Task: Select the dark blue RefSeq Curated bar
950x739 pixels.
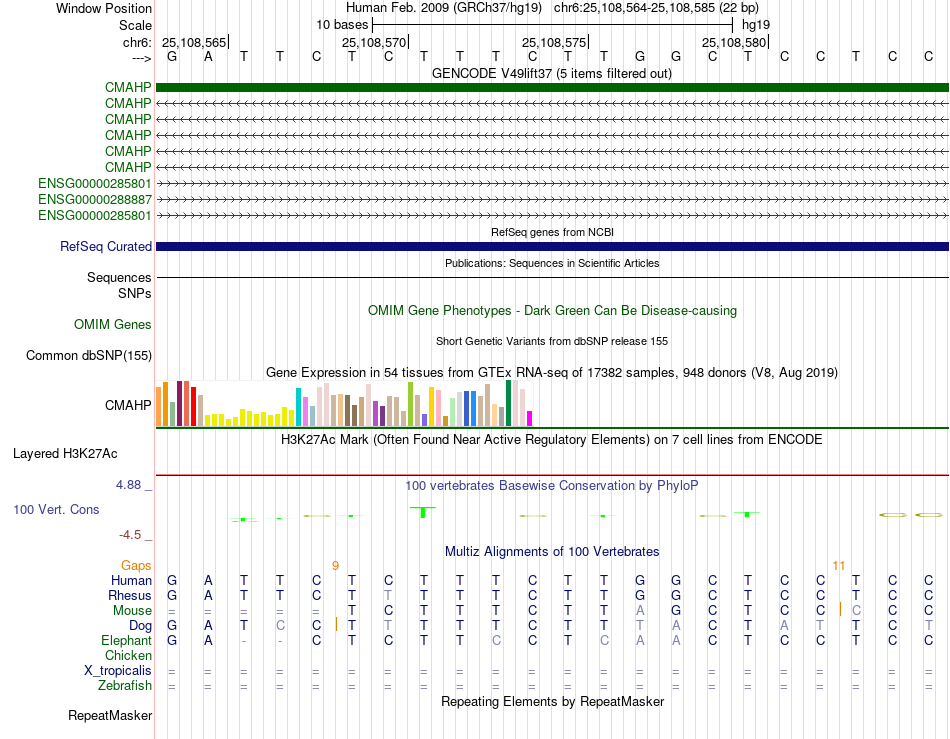Action: tap(552, 247)
